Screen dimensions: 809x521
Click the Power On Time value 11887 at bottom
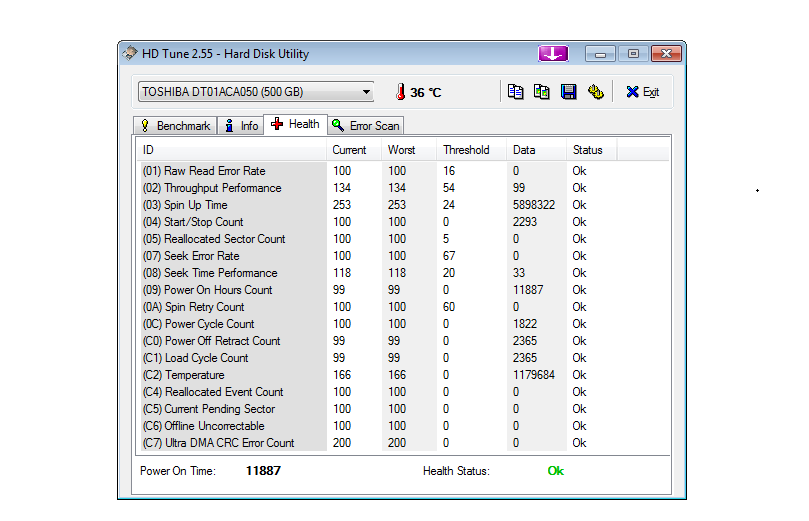(x=263, y=471)
